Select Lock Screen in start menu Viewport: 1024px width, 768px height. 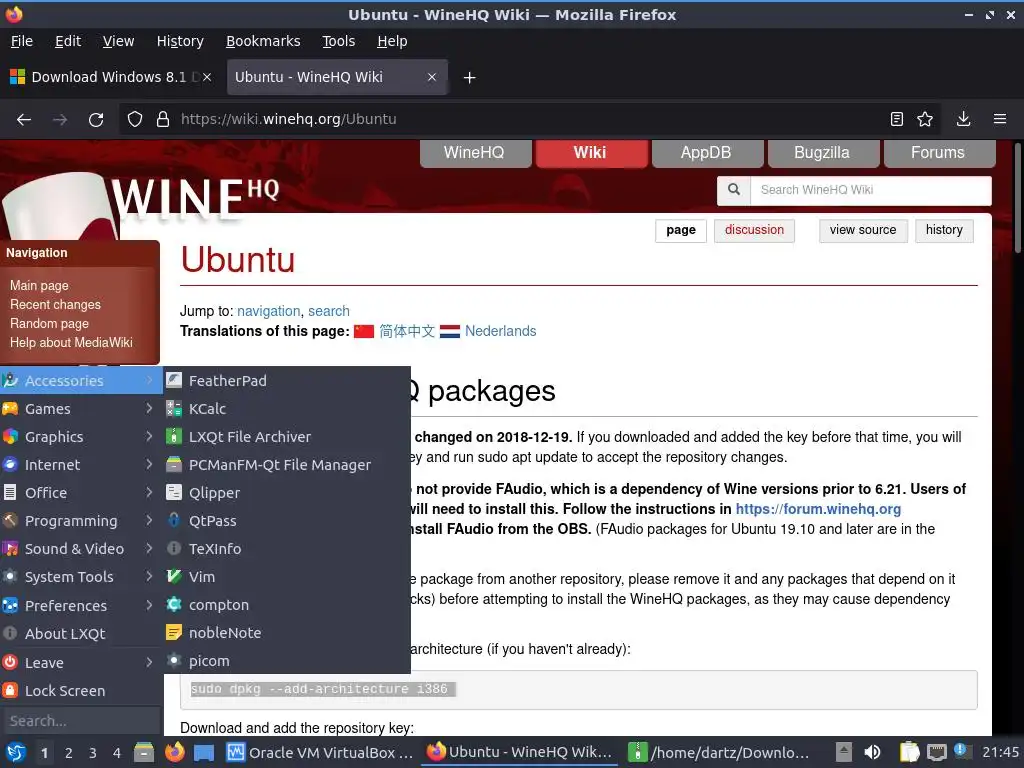(x=81, y=690)
